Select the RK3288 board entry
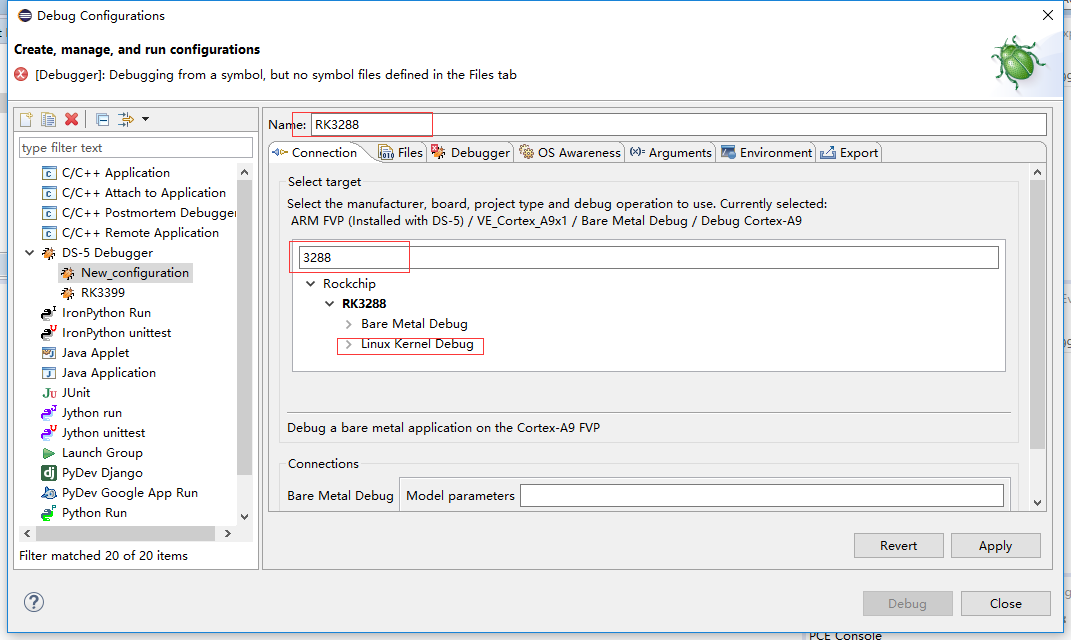This screenshot has height=640, width=1071. tap(364, 303)
